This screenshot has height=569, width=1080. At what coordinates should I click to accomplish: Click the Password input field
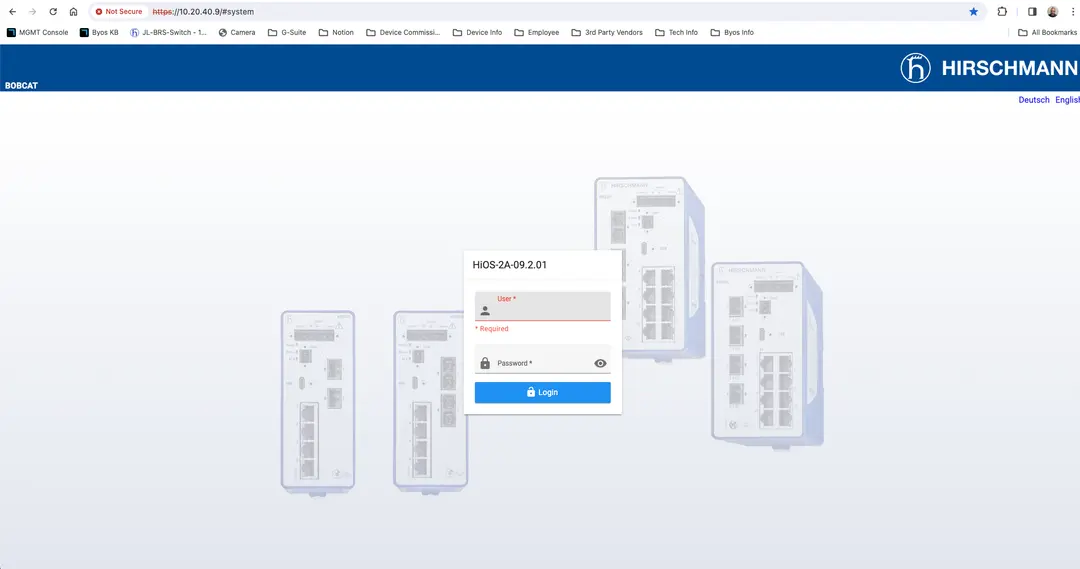tap(543, 359)
